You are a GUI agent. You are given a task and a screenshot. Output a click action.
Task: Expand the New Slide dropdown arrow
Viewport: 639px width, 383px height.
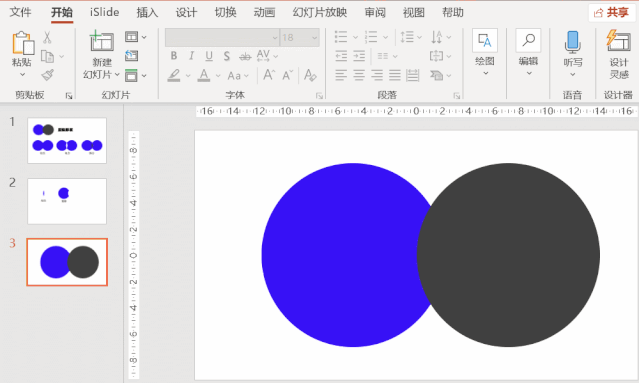point(117,75)
